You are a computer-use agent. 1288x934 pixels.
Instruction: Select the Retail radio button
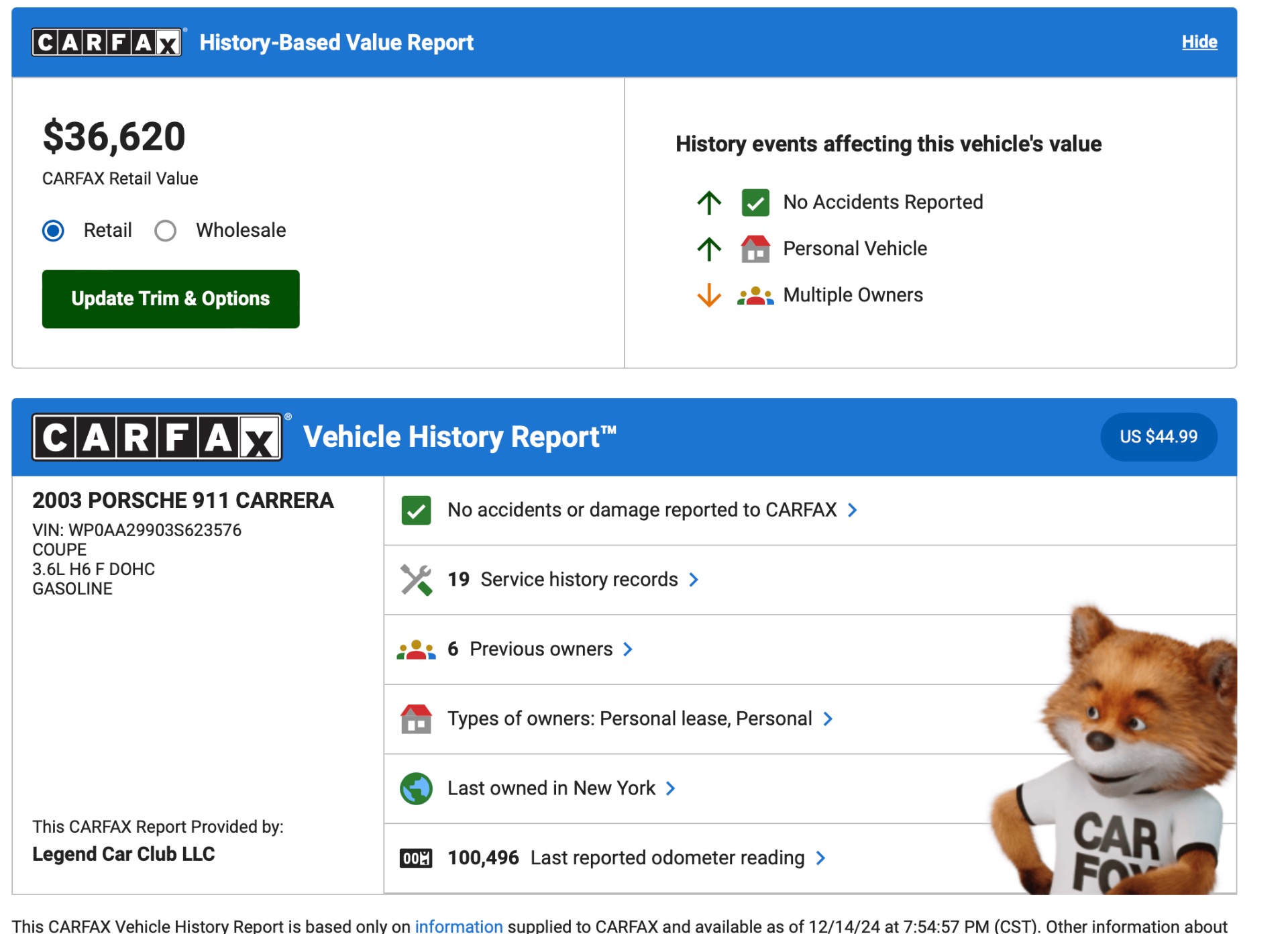[53, 231]
